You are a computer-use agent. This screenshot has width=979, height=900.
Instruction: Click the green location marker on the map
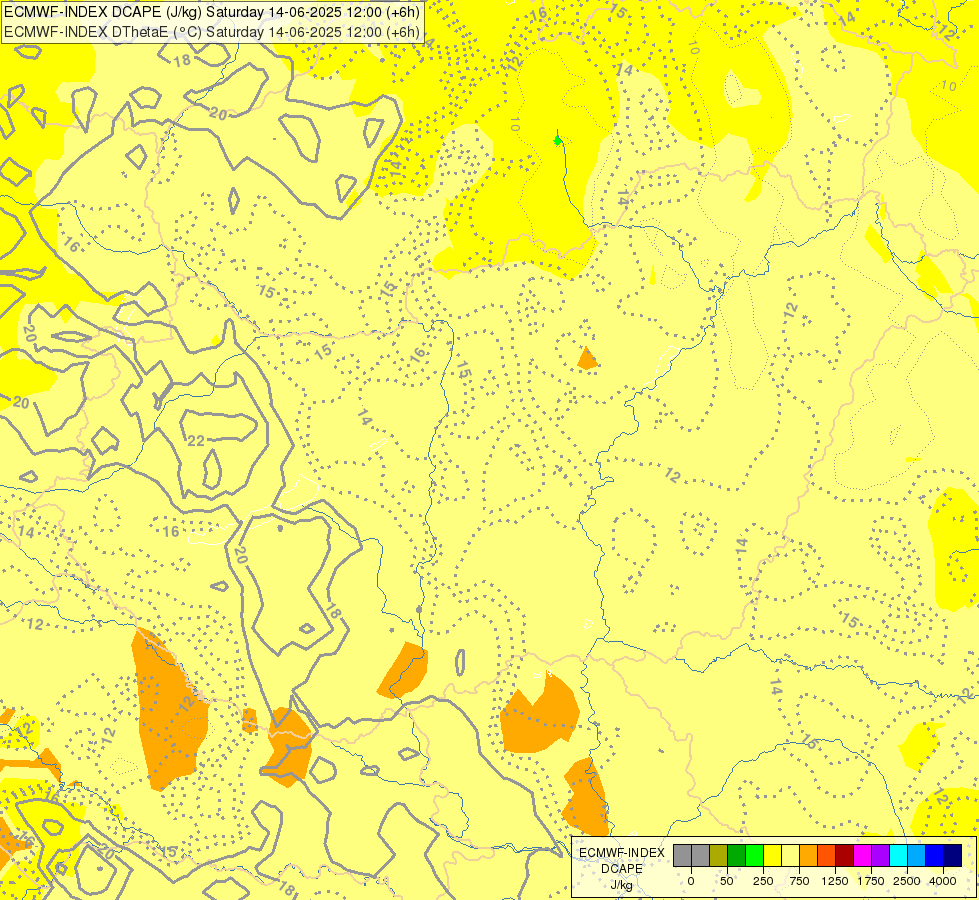558,141
